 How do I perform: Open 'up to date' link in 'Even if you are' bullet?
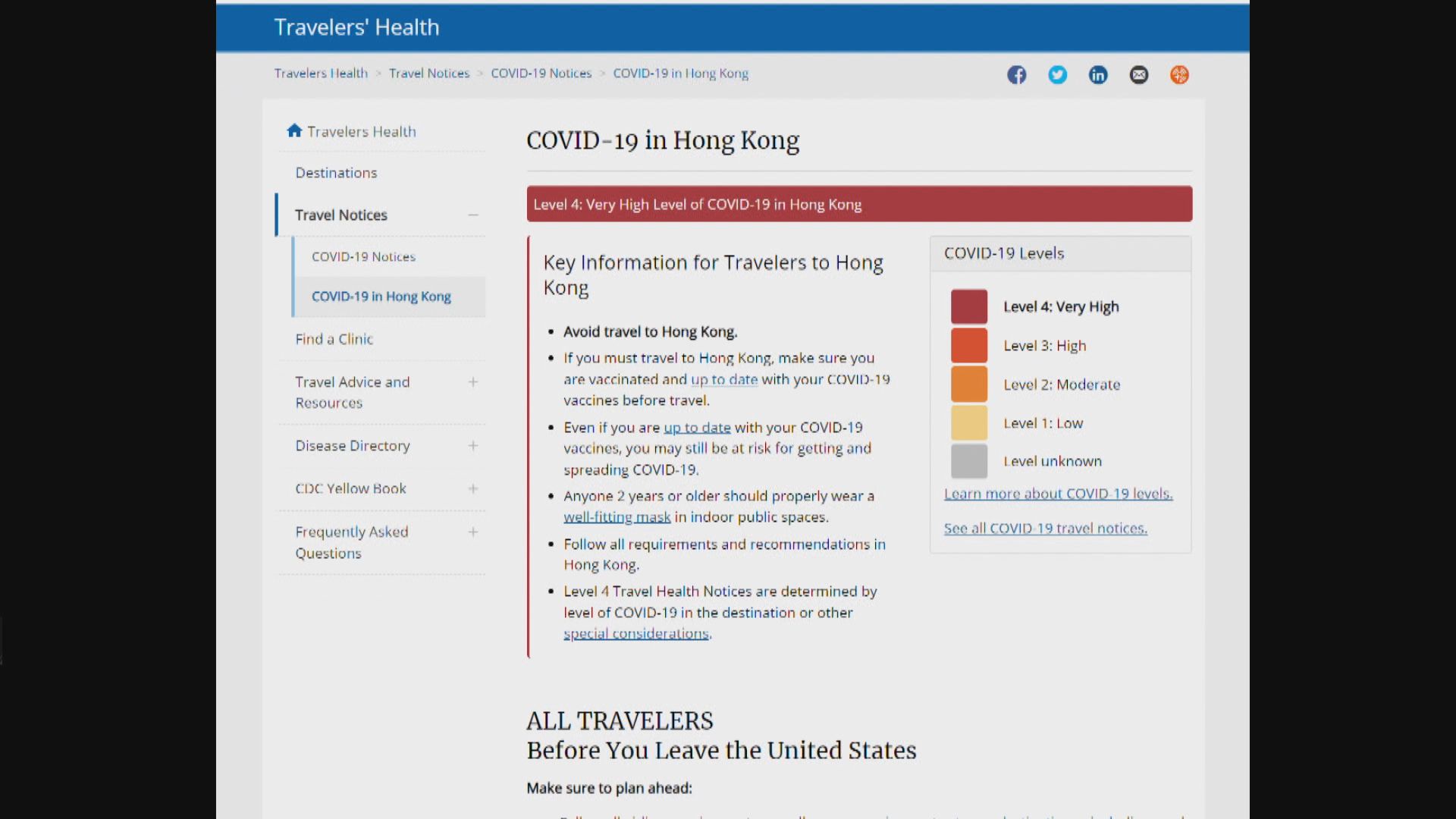pos(697,428)
